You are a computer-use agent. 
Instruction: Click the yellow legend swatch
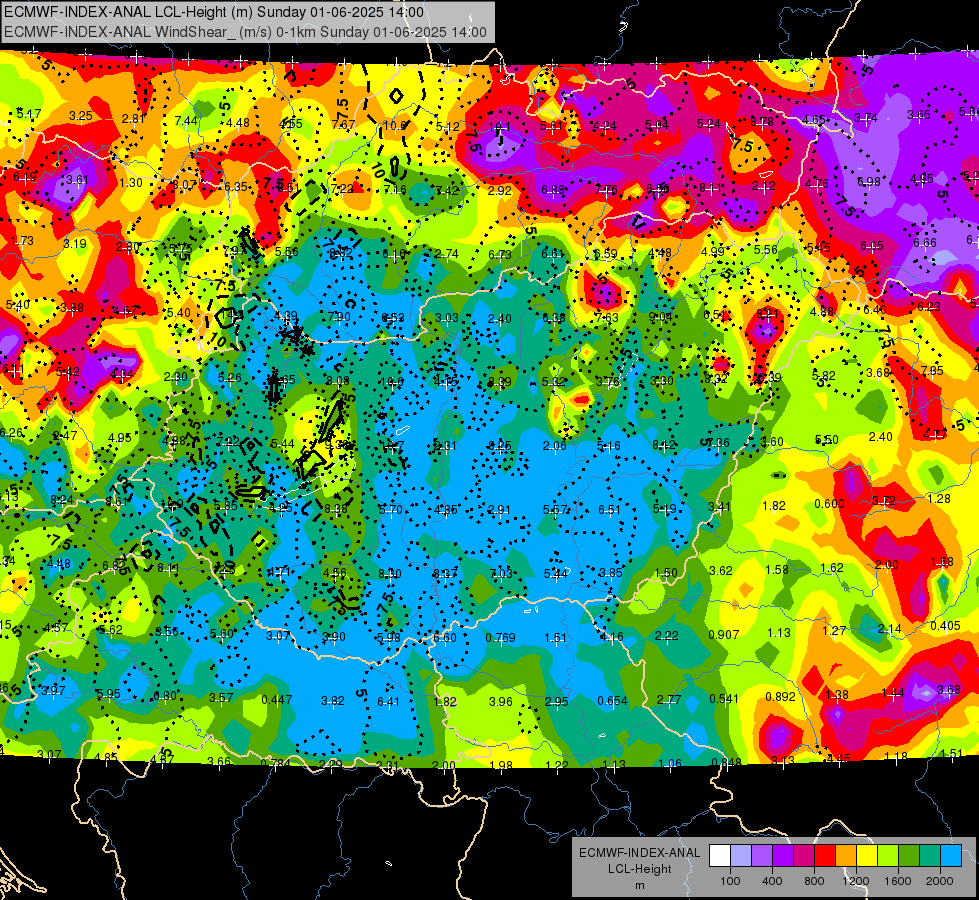[867, 856]
